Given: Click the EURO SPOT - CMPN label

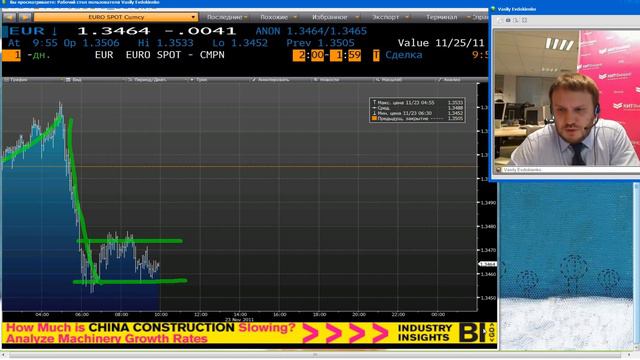Looking at the screenshot, I should coord(175,55).
